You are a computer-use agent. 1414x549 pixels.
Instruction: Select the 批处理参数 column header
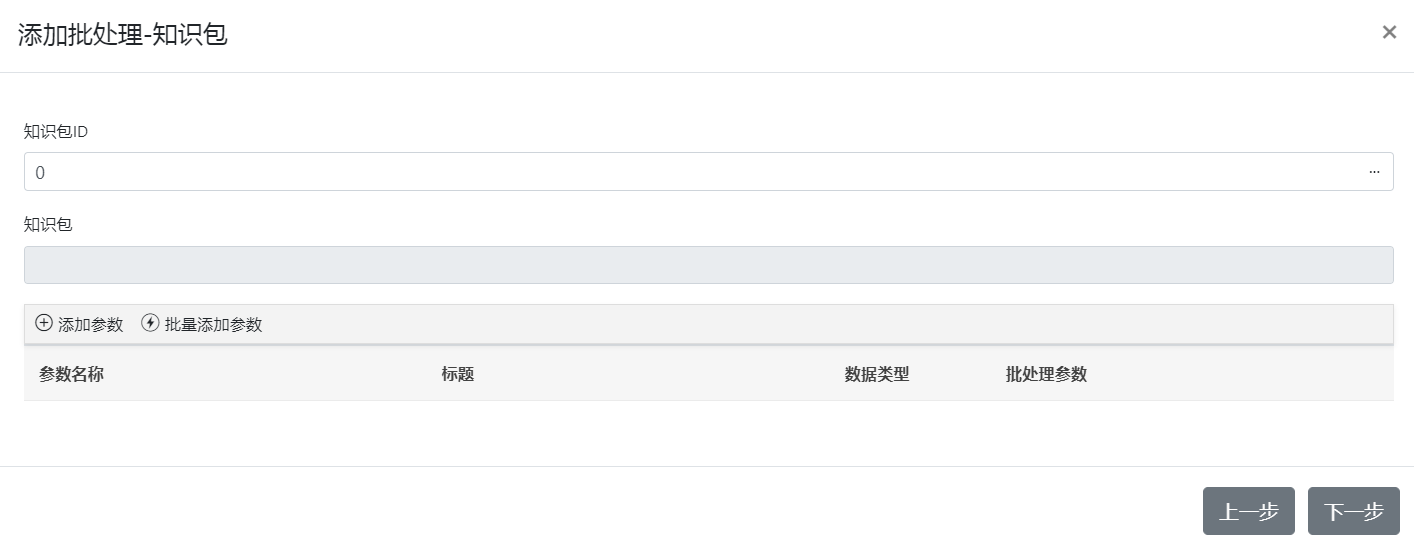pos(1046,374)
